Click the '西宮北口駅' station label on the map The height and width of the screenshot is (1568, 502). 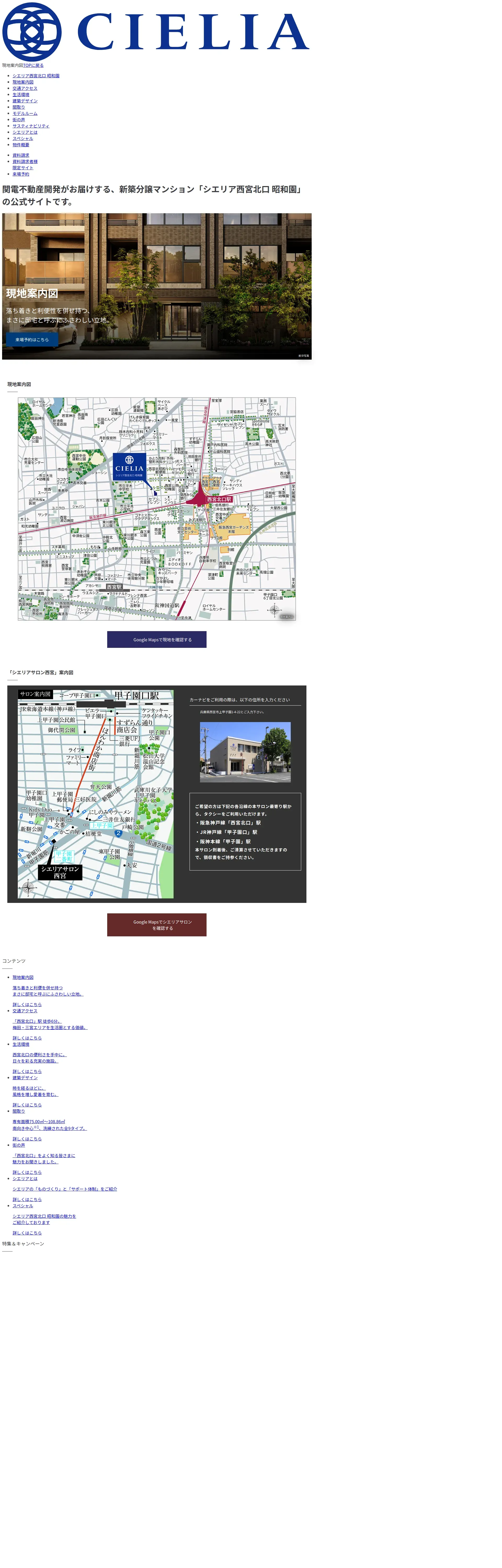(x=219, y=499)
